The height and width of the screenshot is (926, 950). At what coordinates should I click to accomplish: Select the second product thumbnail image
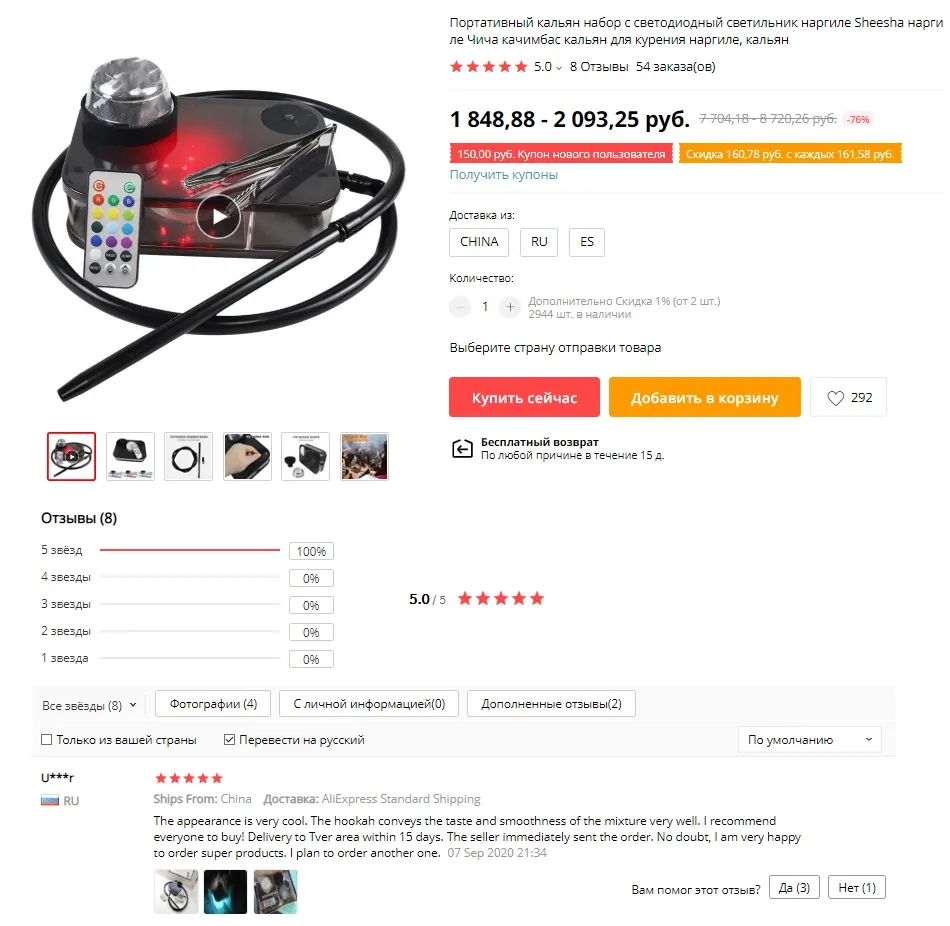click(x=130, y=456)
